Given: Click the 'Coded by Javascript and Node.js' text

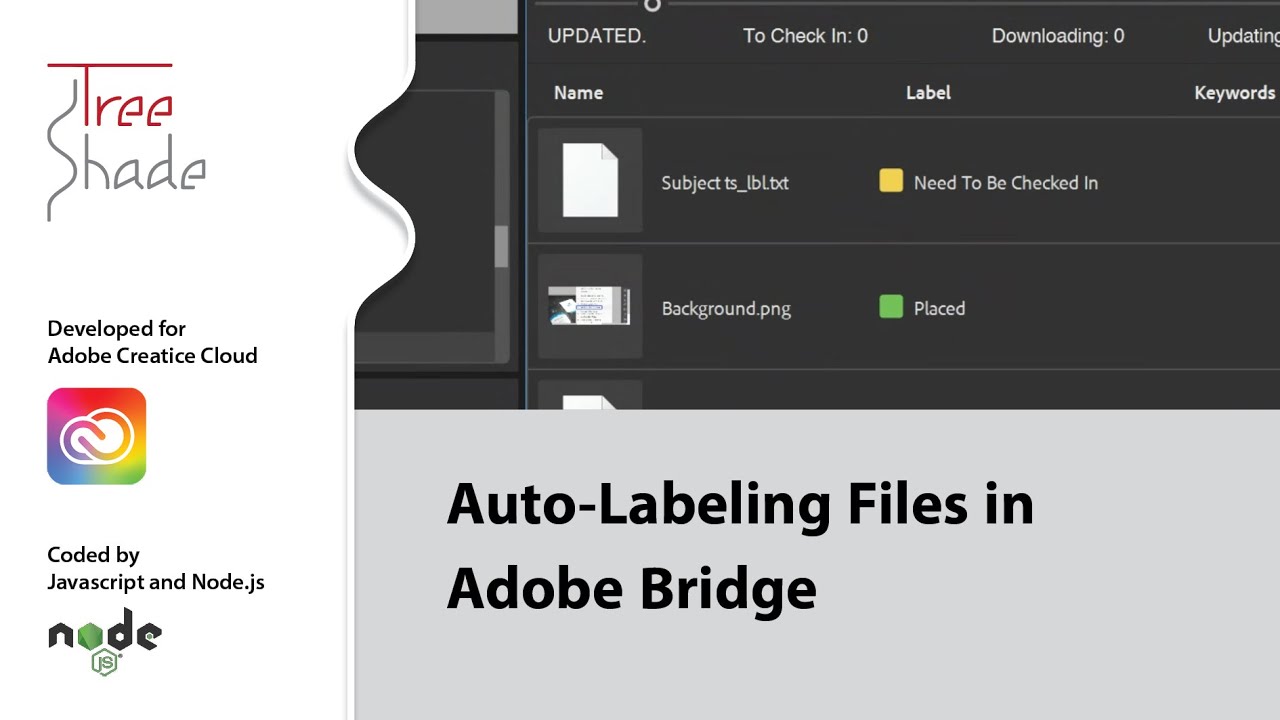Looking at the screenshot, I should [156, 568].
